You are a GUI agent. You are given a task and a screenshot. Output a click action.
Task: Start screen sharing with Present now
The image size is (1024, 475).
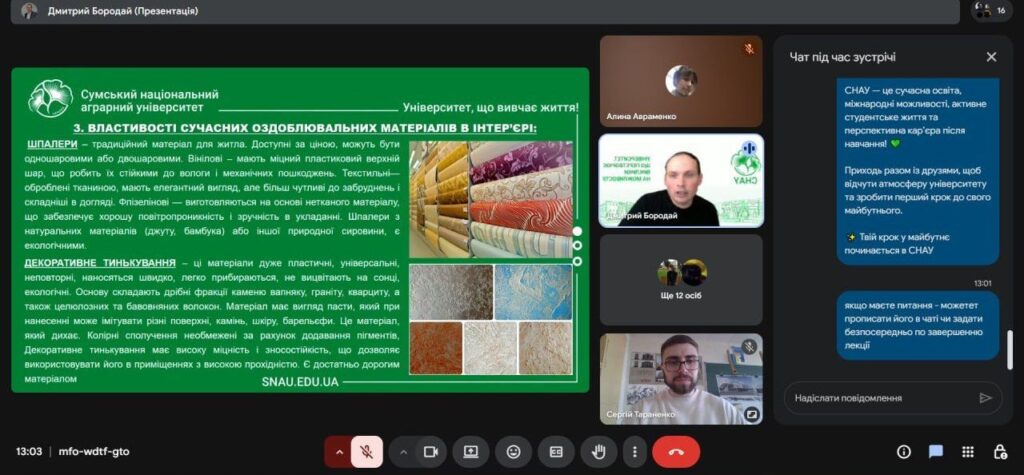pyautogui.click(x=471, y=452)
